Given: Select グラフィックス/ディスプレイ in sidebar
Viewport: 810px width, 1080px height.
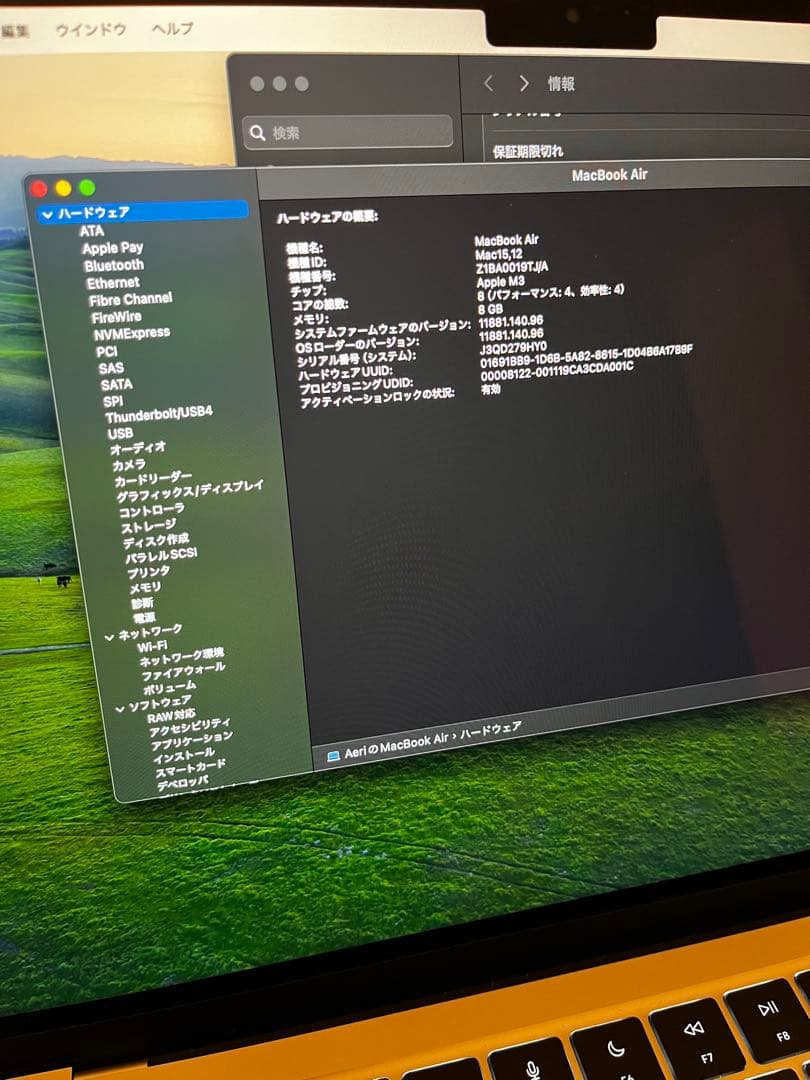Looking at the screenshot, I should click(x=190, y=491).
